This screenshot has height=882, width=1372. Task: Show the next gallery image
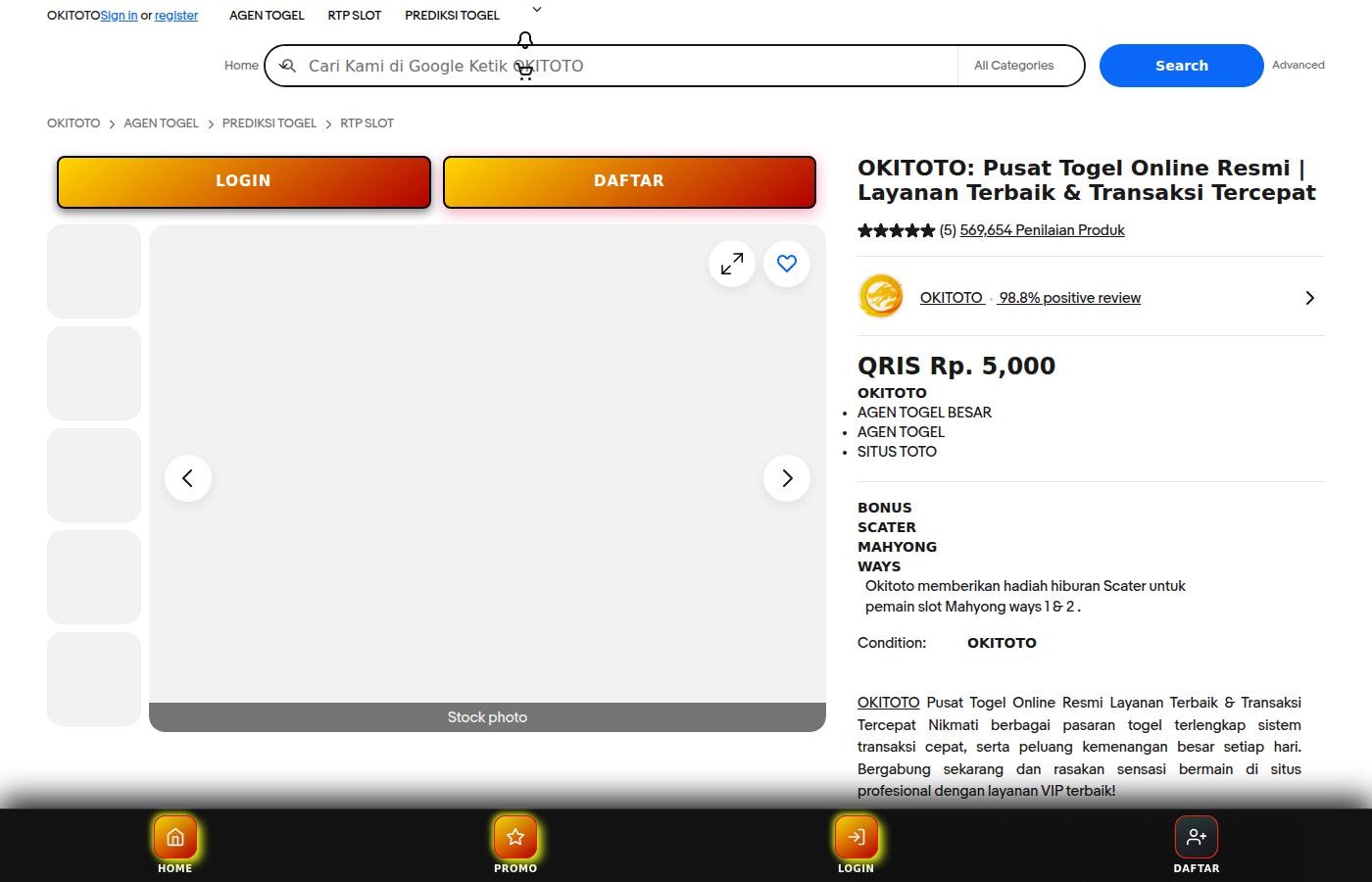(x=787, y=478)
